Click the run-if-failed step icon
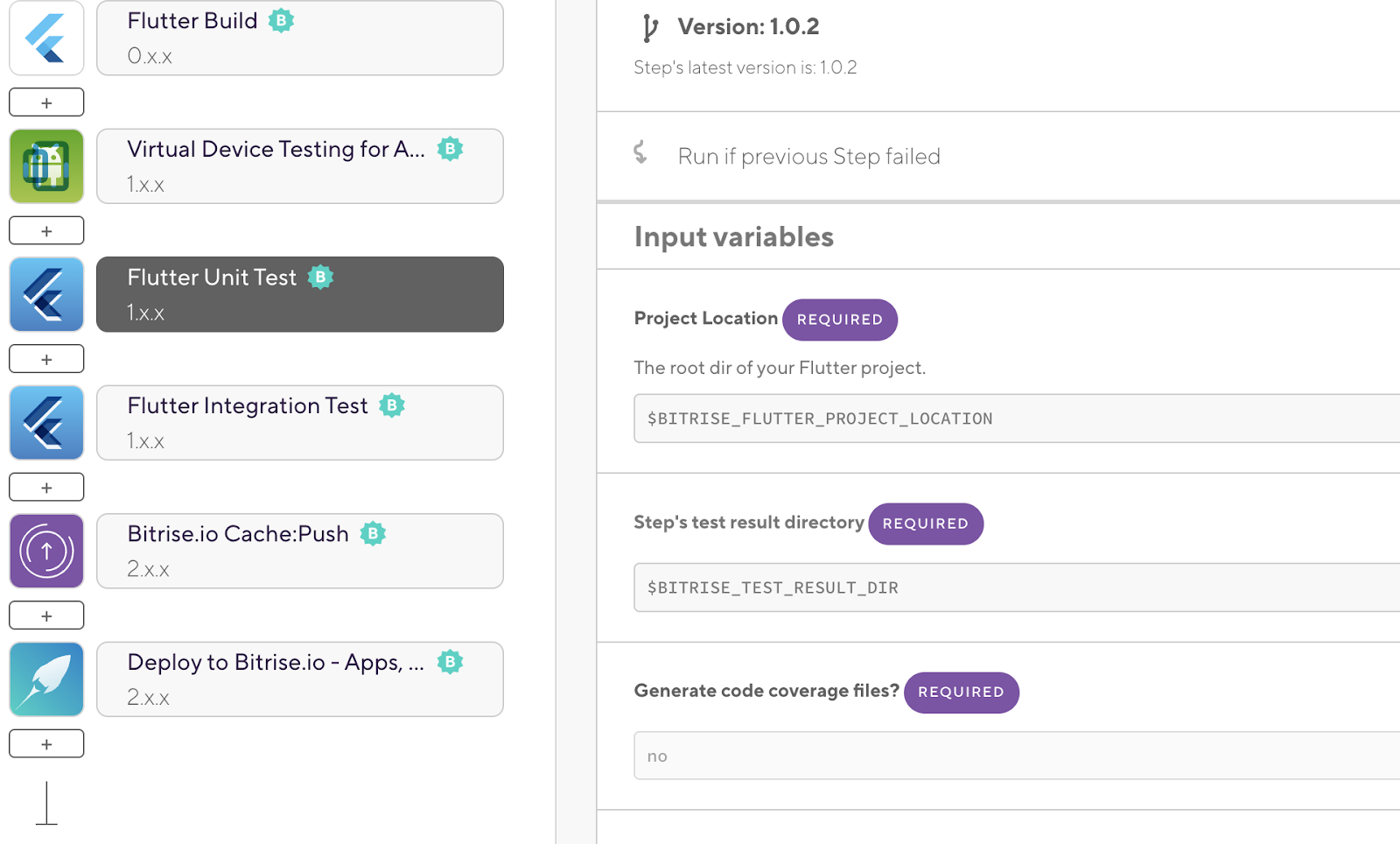This screenshot has width=1400, height=844. (x=640, y=153)
